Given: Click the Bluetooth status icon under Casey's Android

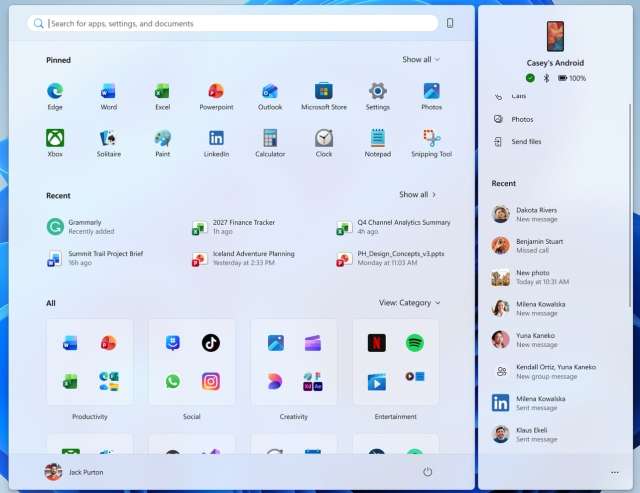Looking at the screenshot, I should point(547,78).
